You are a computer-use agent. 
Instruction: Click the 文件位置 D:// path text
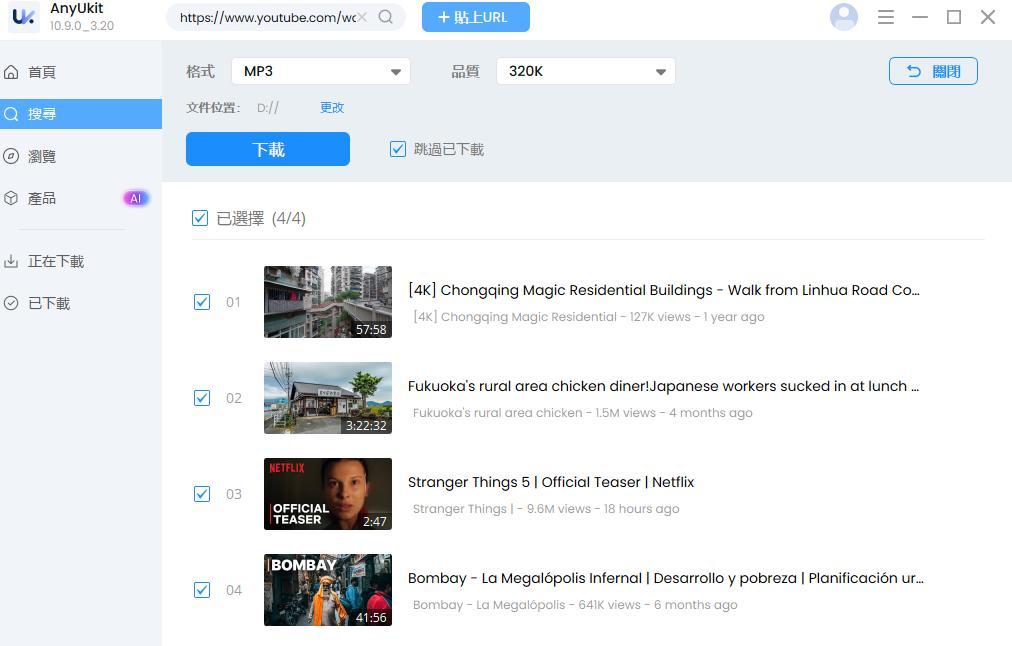point(268,108)
